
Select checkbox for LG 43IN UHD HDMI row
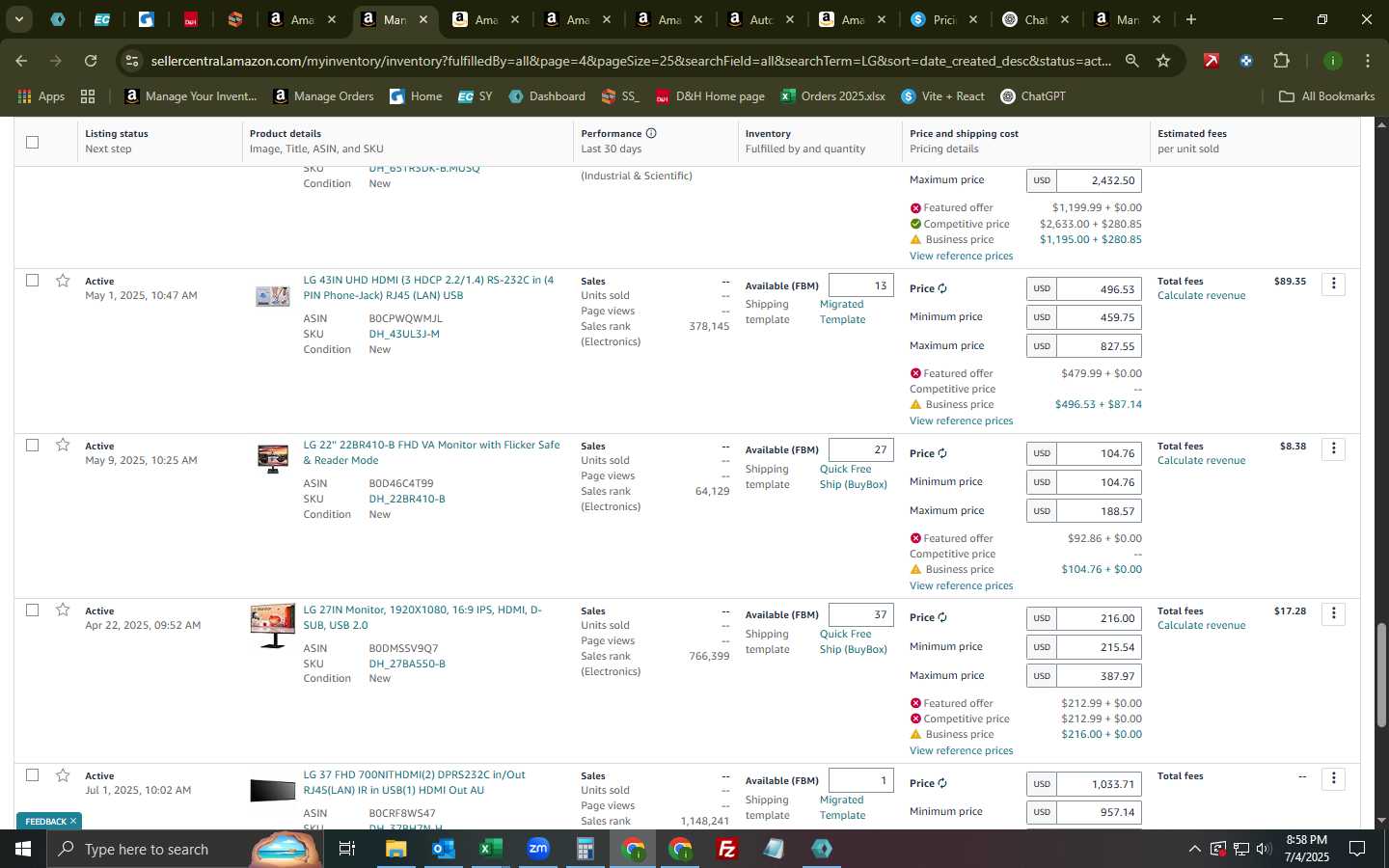[x=32, y=280]
